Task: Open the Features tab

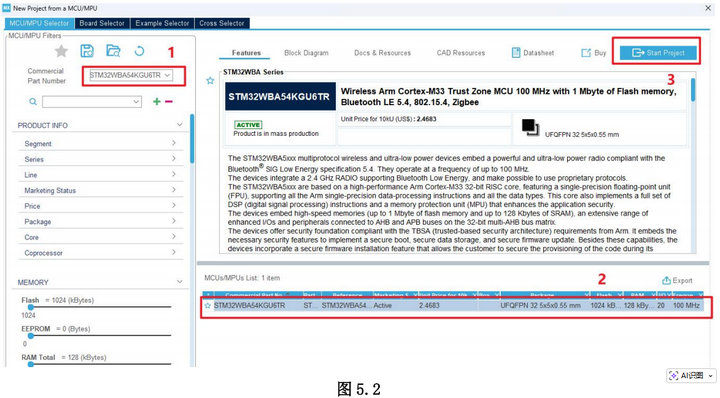Action: [x=246, y=53]
